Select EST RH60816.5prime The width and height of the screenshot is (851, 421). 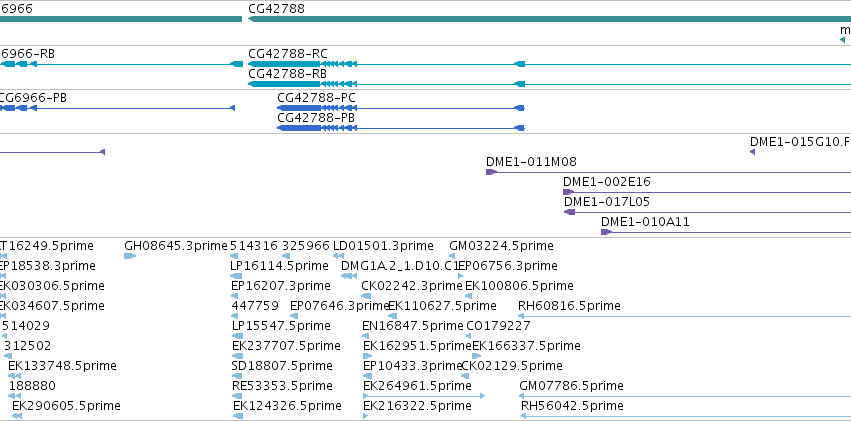pyautogui.click(x=569, y=306)
